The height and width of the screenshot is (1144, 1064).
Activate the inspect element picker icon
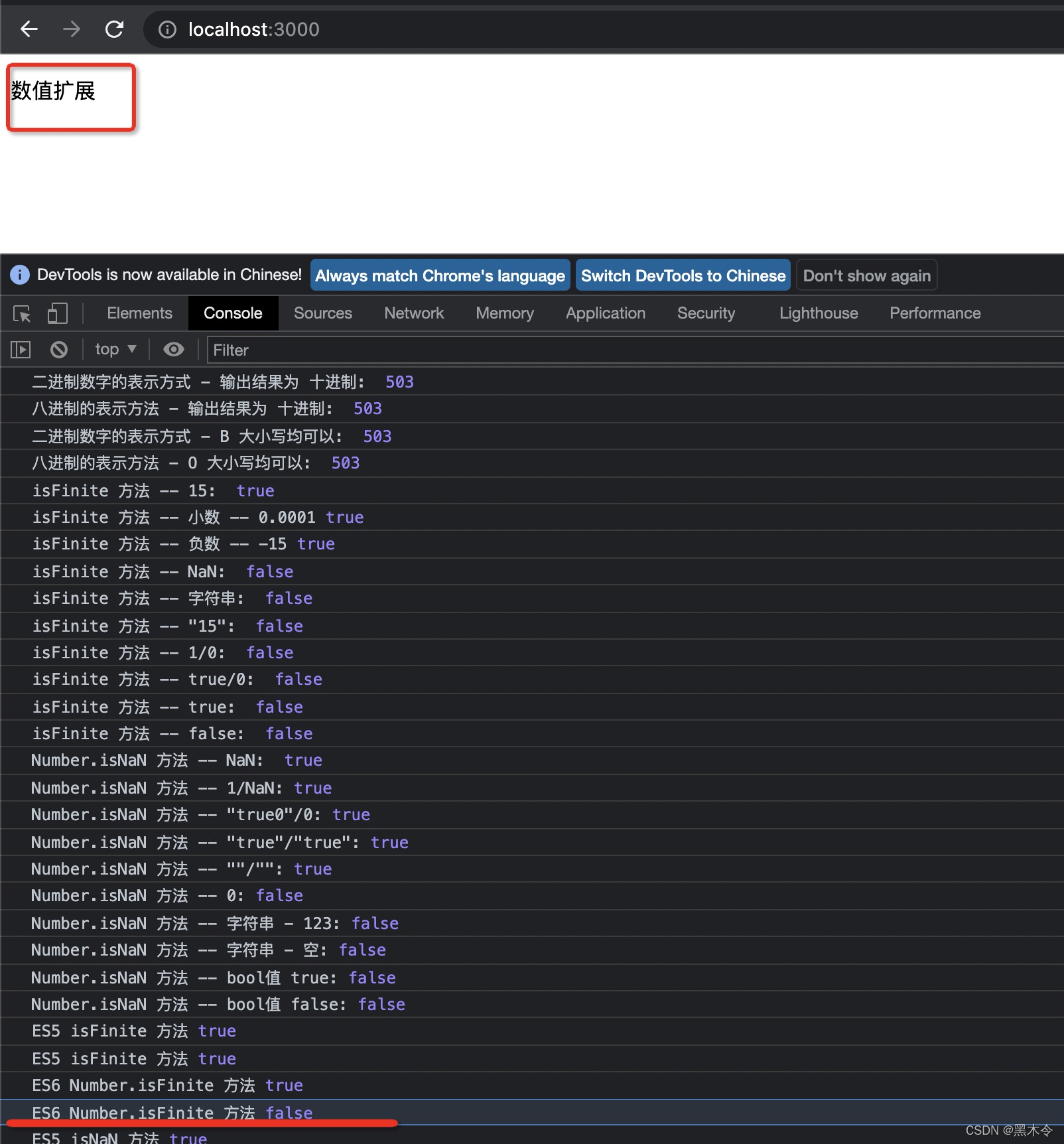22,313
